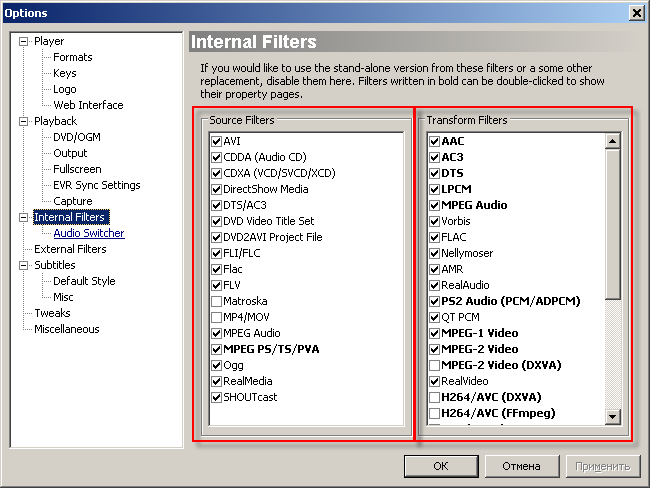Viewport: 650px width, 488px height.
Task: Toggle the AAC transform filter checkbox
Action: click(434, 141)
